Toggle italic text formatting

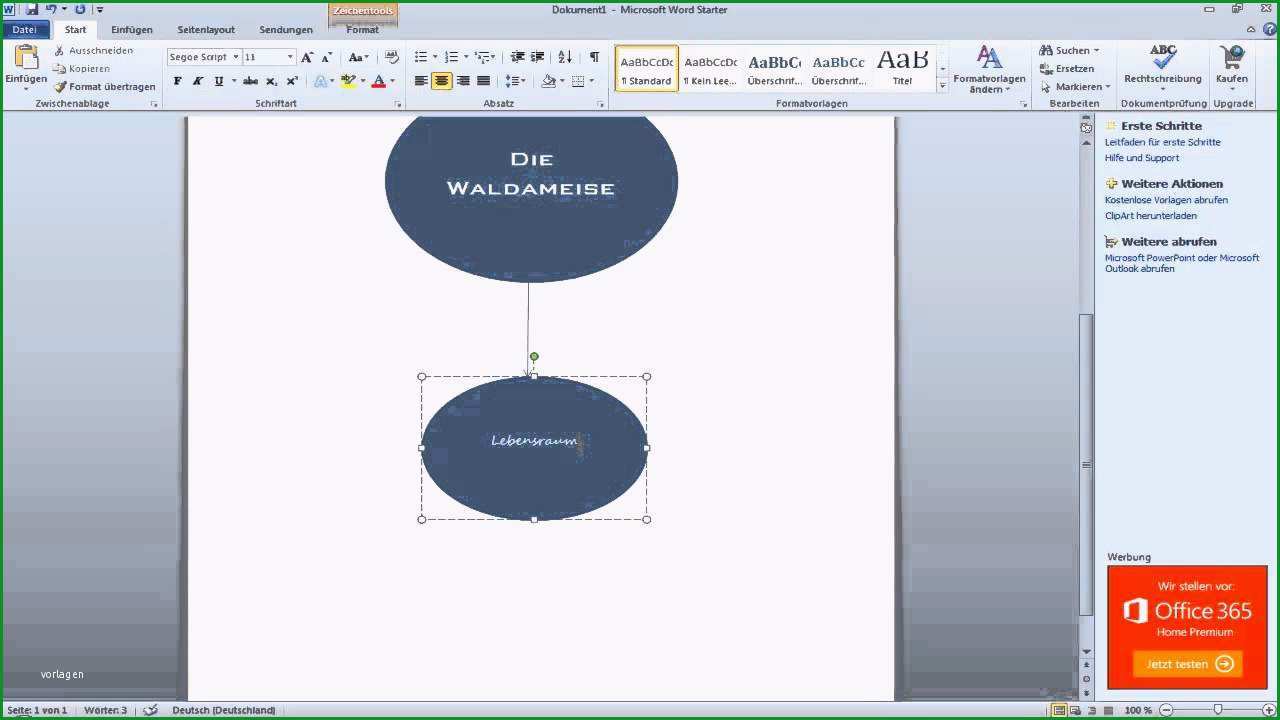[x=198, y=81]
